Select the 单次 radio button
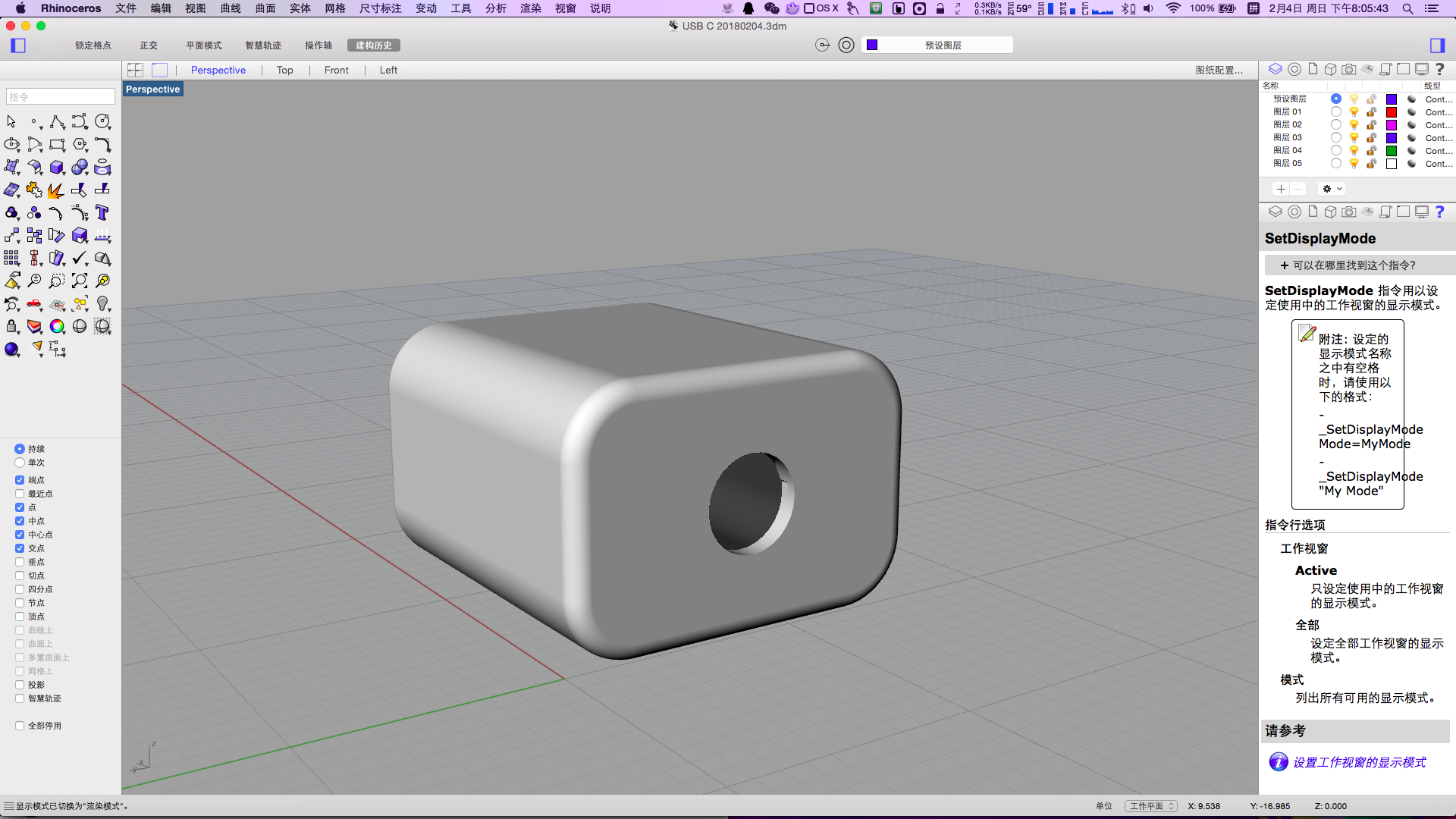This screenshot has width=1456, height=819. point(20,463)
